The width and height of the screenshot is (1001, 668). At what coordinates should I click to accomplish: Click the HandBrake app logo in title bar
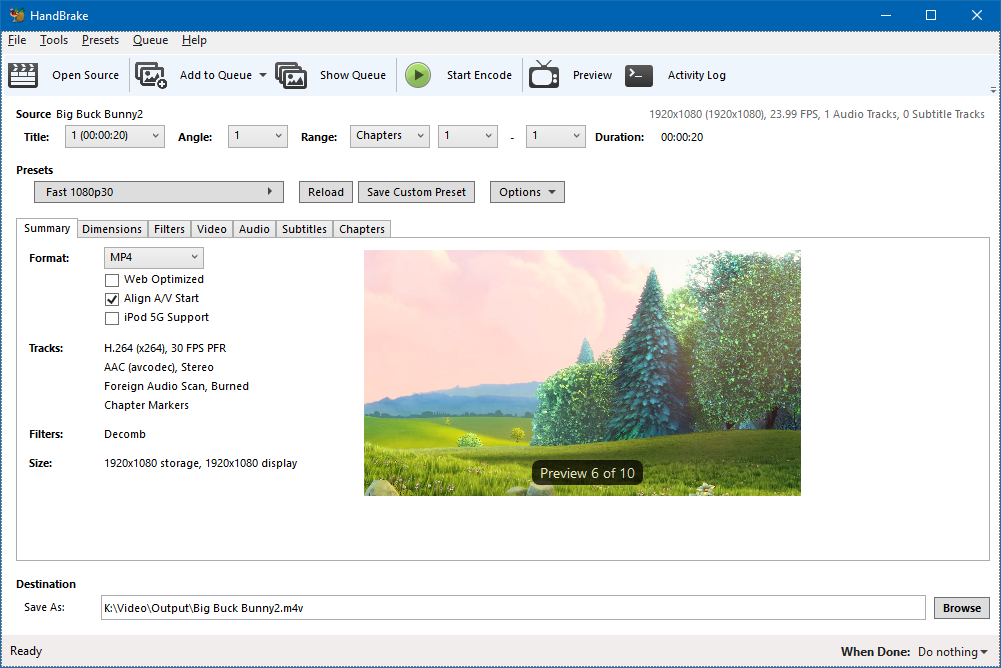point(17,15)
